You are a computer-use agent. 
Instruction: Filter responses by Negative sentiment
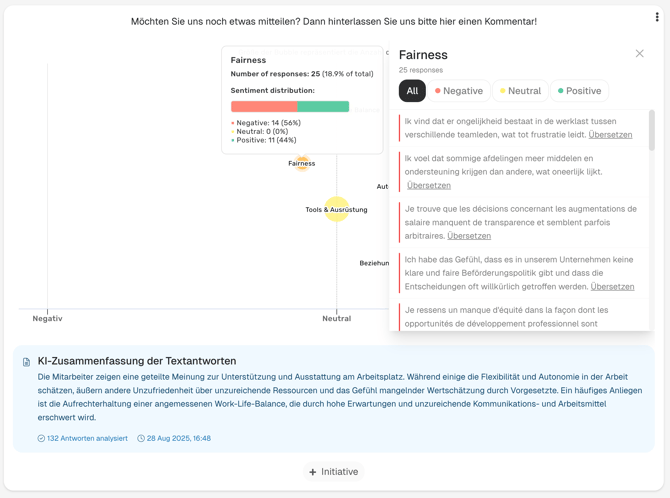click(458, 91)
